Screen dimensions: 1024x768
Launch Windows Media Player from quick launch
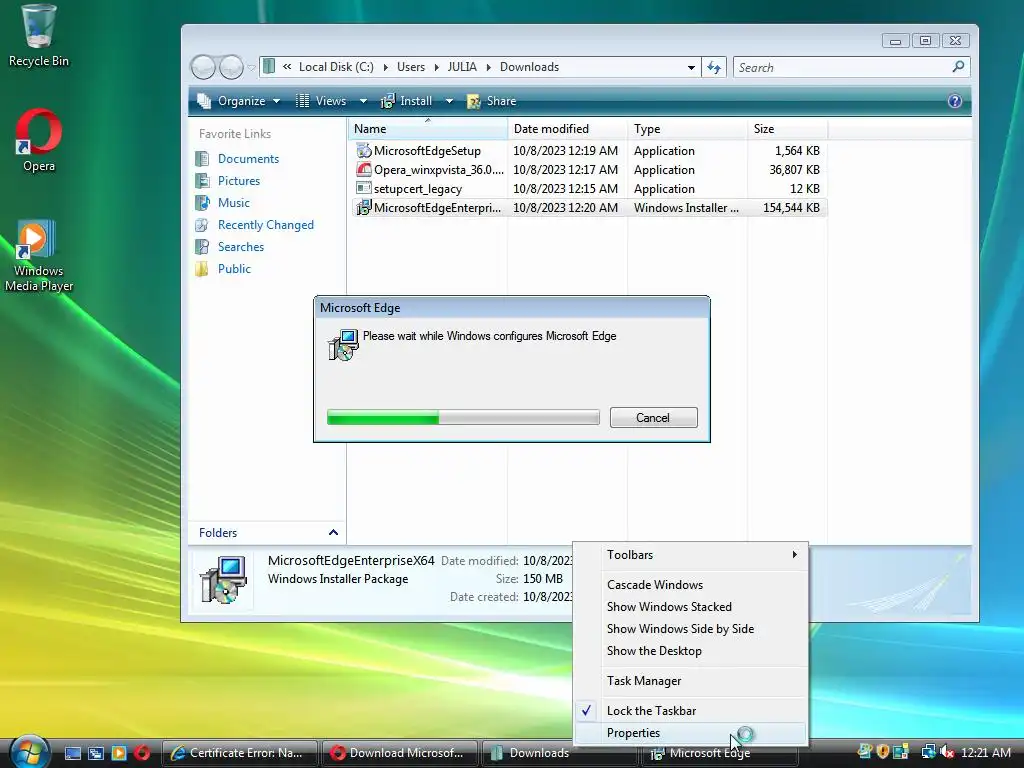[x=119, y=753]
